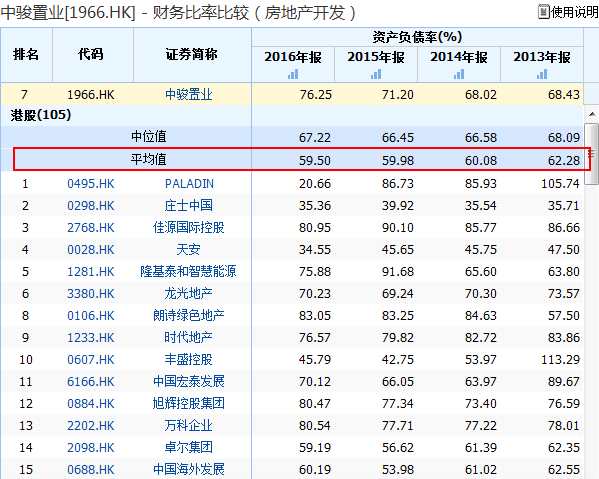Screen dimensions: 599x479
Task: Select 万科企业 2016 value 80.54
Action: [315, 426]
